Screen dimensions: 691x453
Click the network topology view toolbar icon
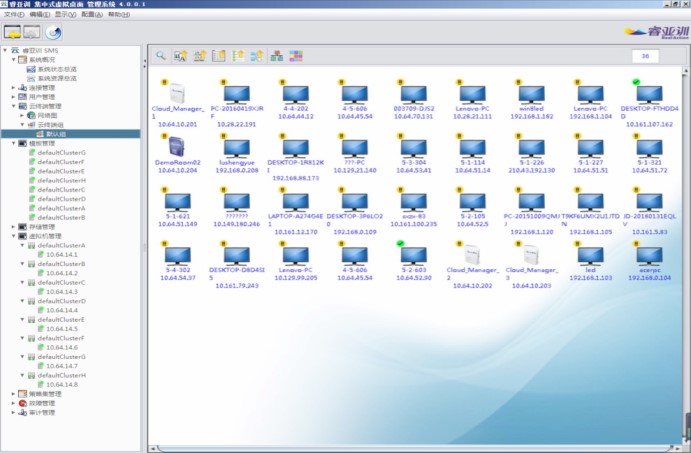(277, 56)
